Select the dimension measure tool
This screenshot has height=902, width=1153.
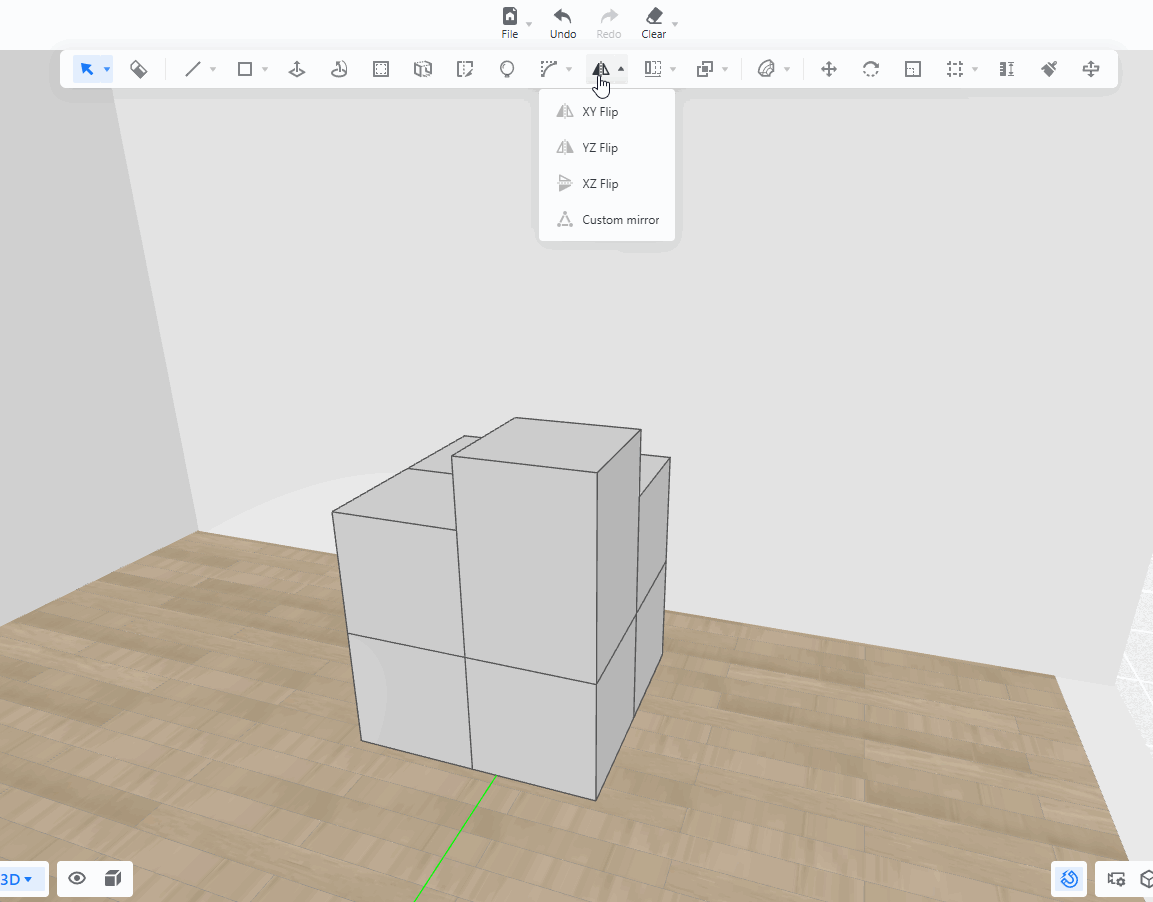click(x=1007, y=69)
